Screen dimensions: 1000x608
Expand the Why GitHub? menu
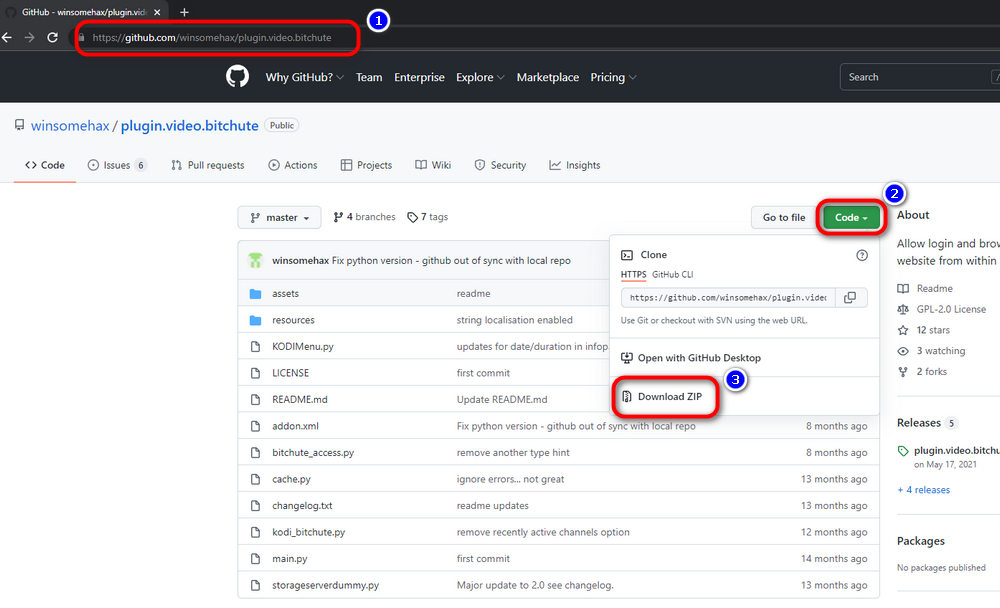(304, 77)
